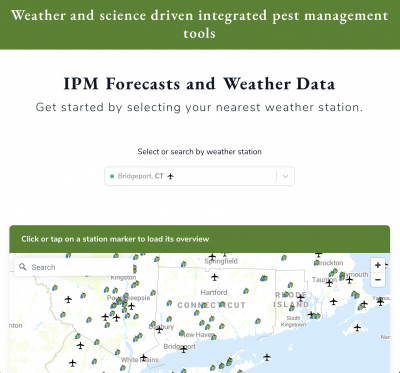Select the airport marker north of Hartford
Viewport: 400px width, 373px height.
(215, 277)
